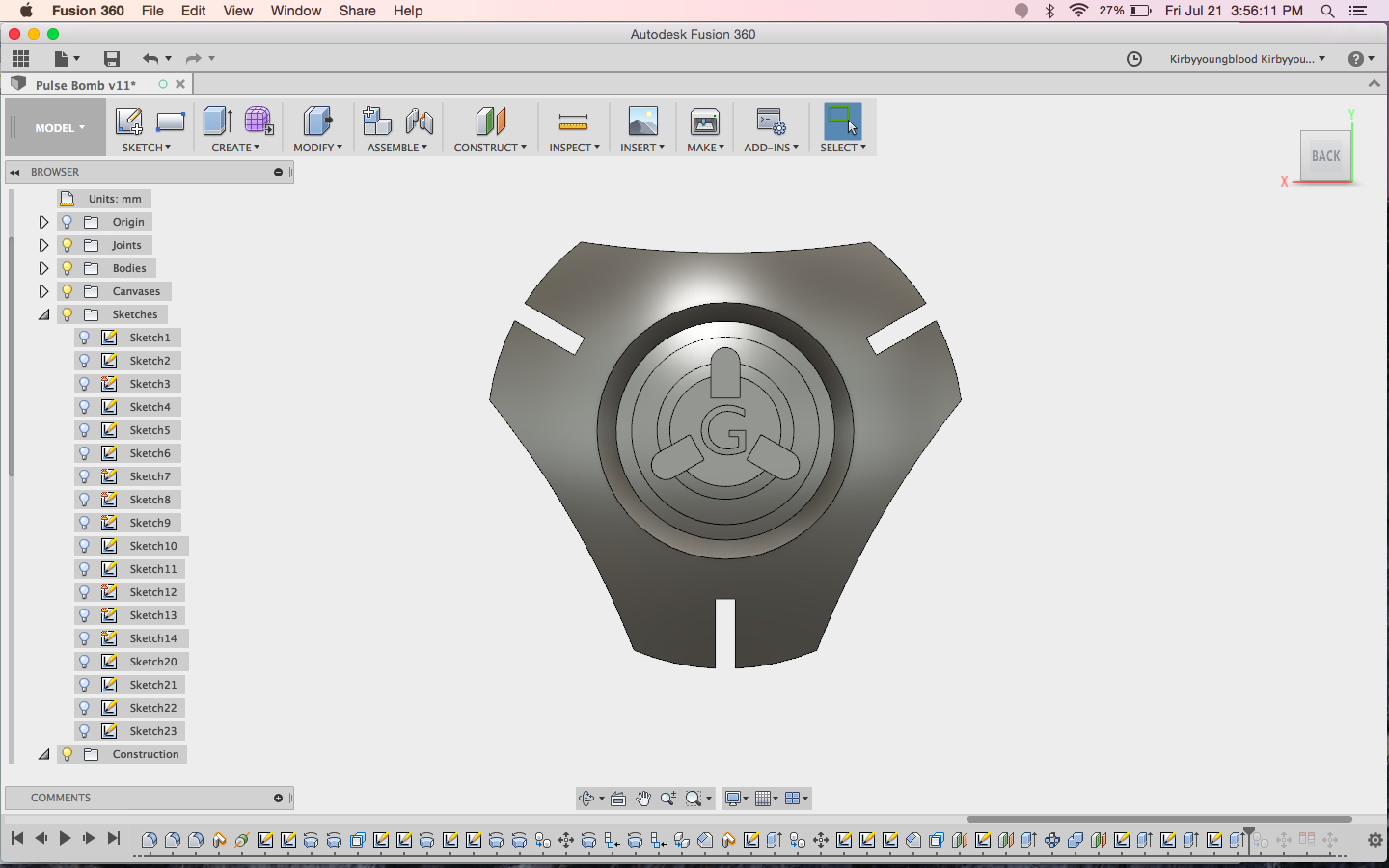Viewport: 1389px width, 868px height.
Task: Toggle visibility bulb for Sketch5
Action: pyautogui.click(x=85, y=430)
